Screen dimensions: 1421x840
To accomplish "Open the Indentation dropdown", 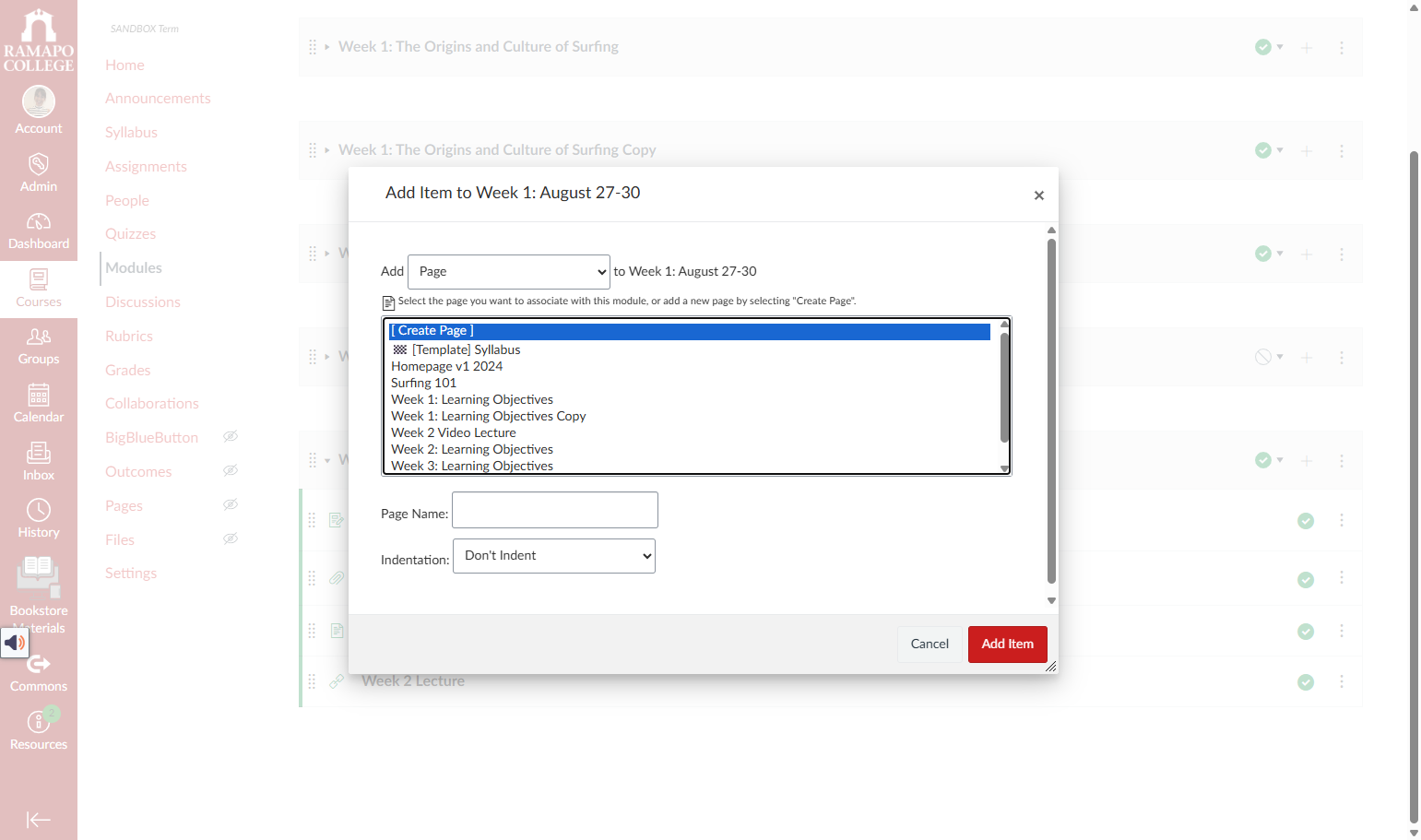I will (x=554, y=556).
